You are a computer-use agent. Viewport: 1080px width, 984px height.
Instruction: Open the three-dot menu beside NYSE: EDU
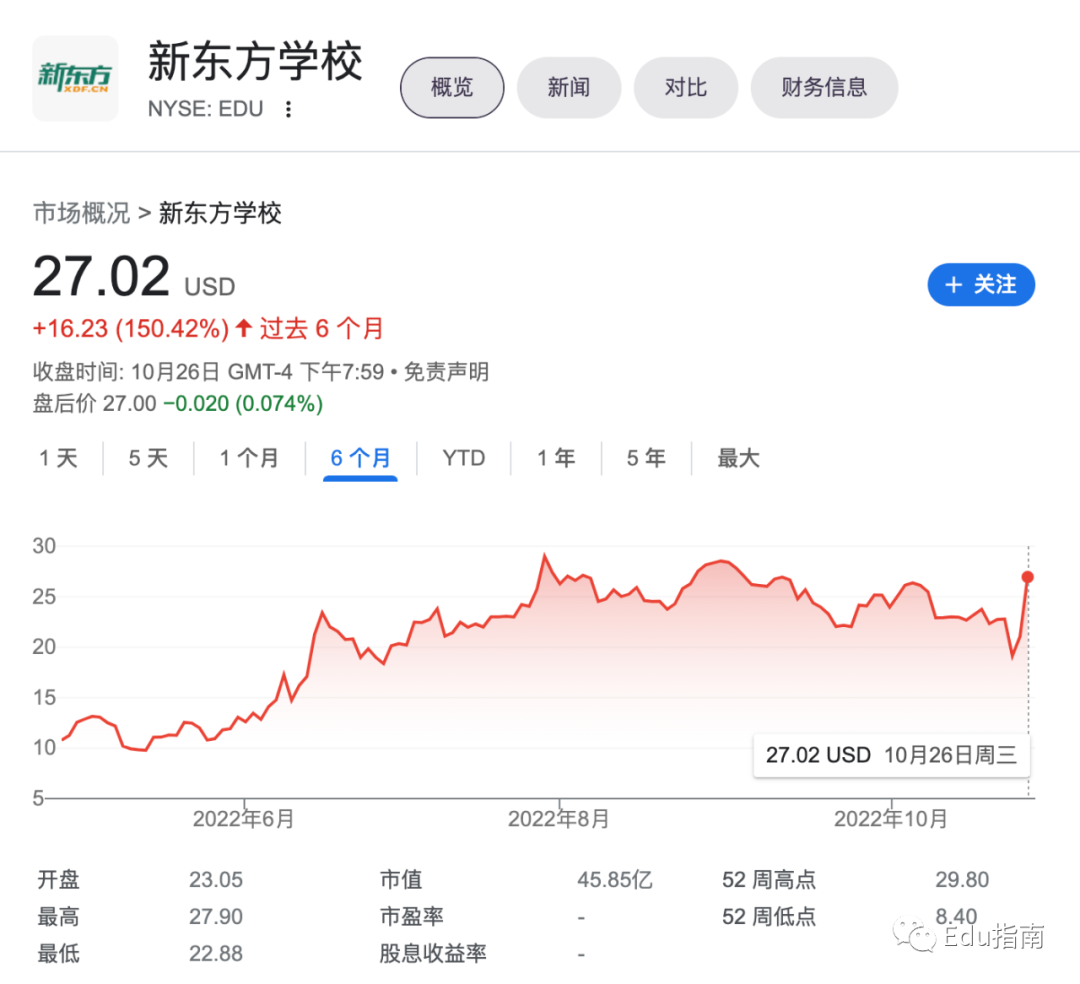[x=289, y=109]
